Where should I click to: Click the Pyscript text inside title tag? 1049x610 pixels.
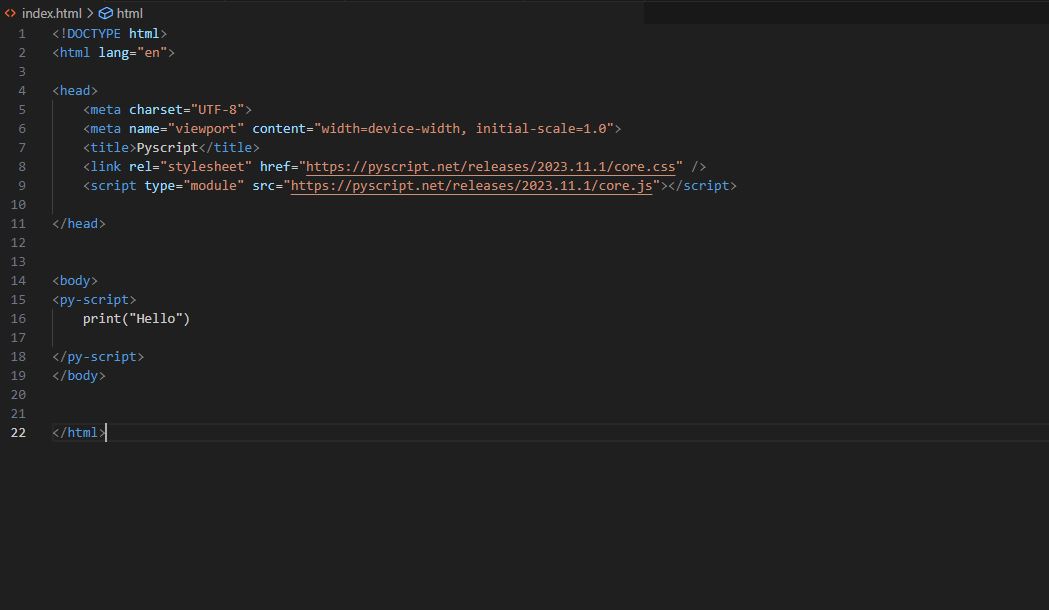click(x=167, y=148)
